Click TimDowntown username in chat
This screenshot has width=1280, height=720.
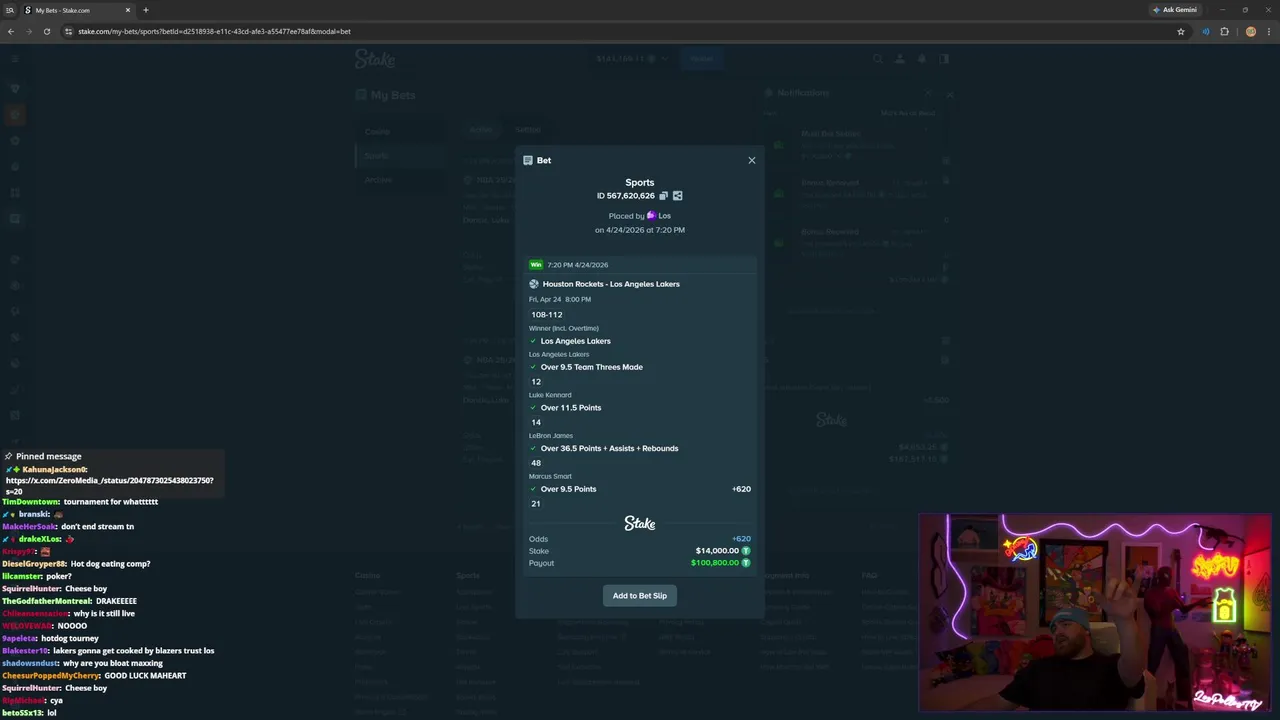pos(30,501)
